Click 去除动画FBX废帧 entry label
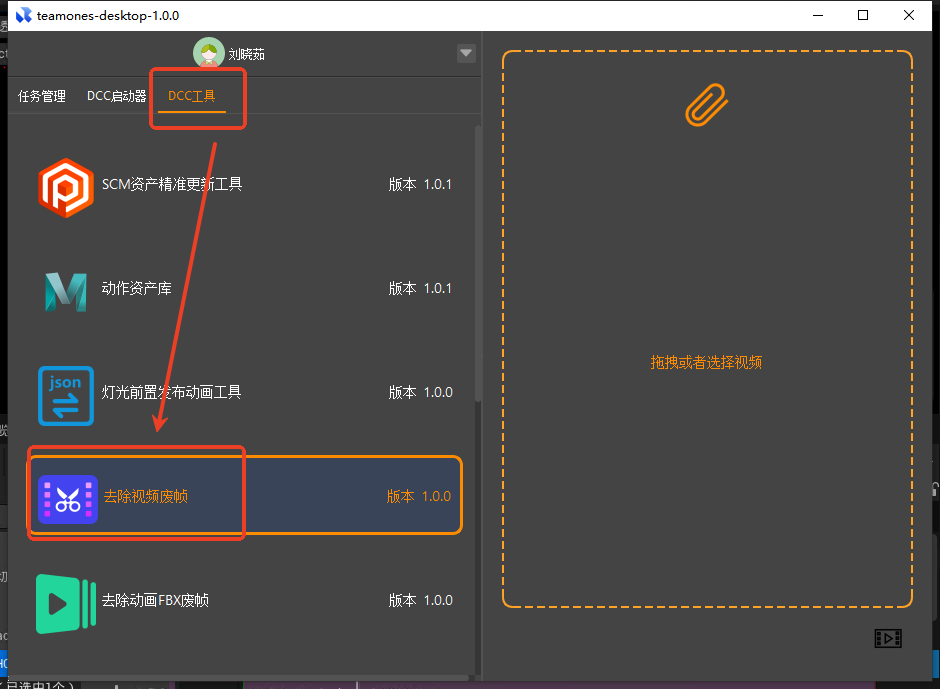940x689 pixels. coord(155,601)
